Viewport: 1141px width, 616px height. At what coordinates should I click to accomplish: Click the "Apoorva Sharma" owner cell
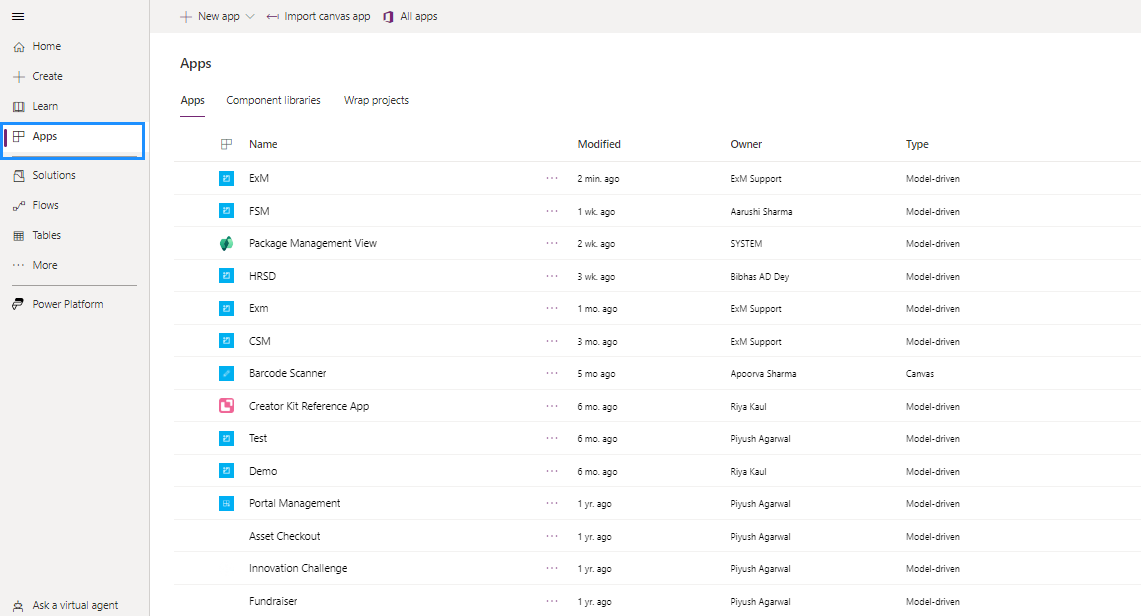[x=763, y=374]
